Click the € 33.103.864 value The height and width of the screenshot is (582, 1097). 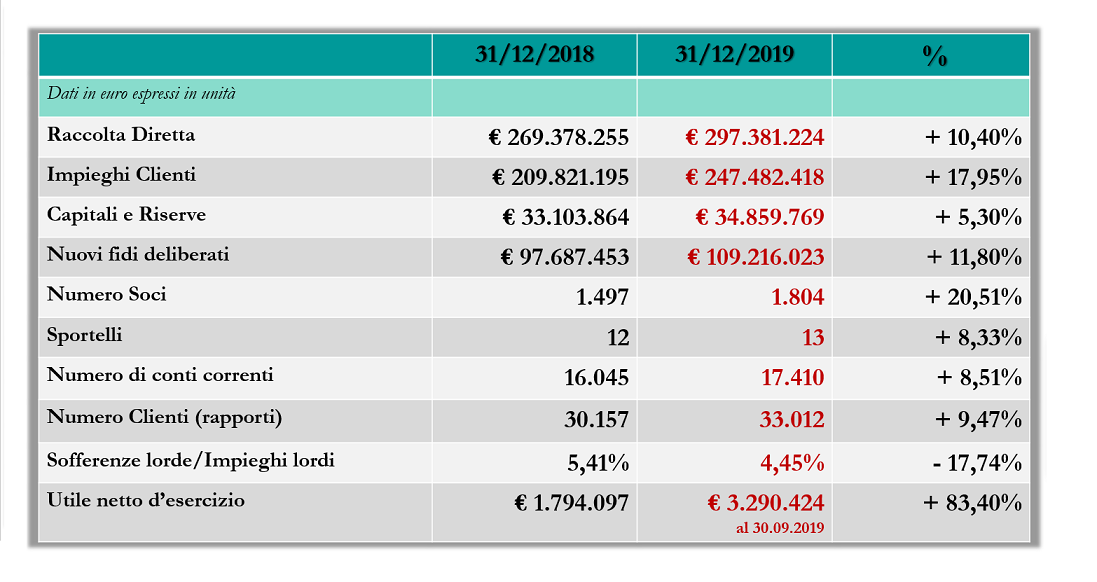(x=566, y=217)
